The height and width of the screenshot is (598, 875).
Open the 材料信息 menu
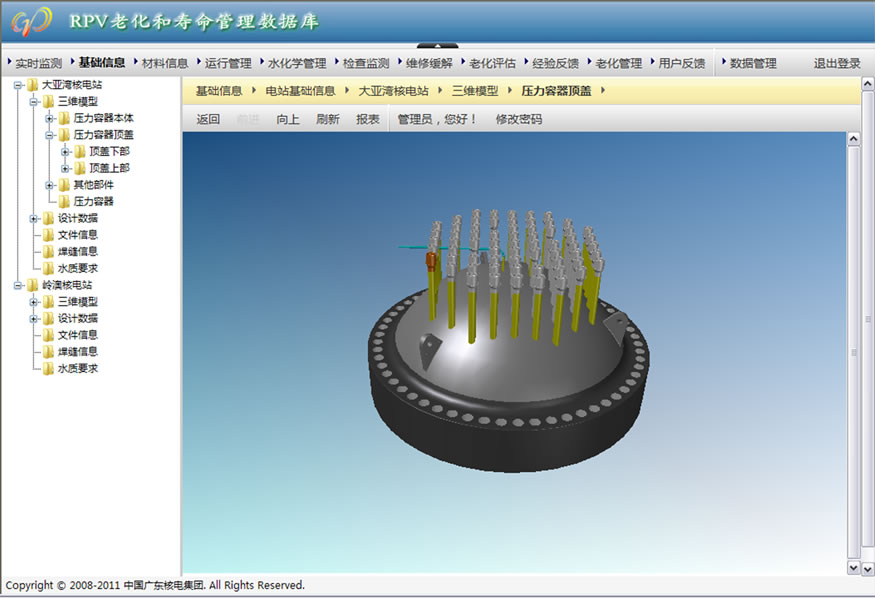164,63
